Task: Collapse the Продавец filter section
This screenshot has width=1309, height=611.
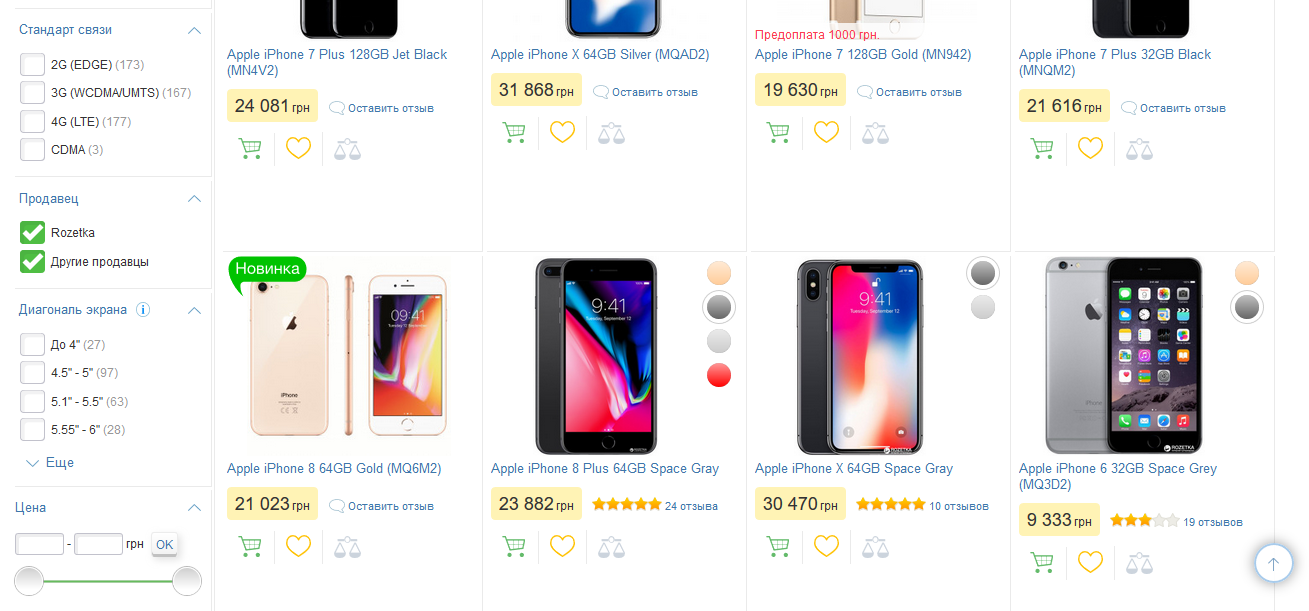Action: (194, 199)
